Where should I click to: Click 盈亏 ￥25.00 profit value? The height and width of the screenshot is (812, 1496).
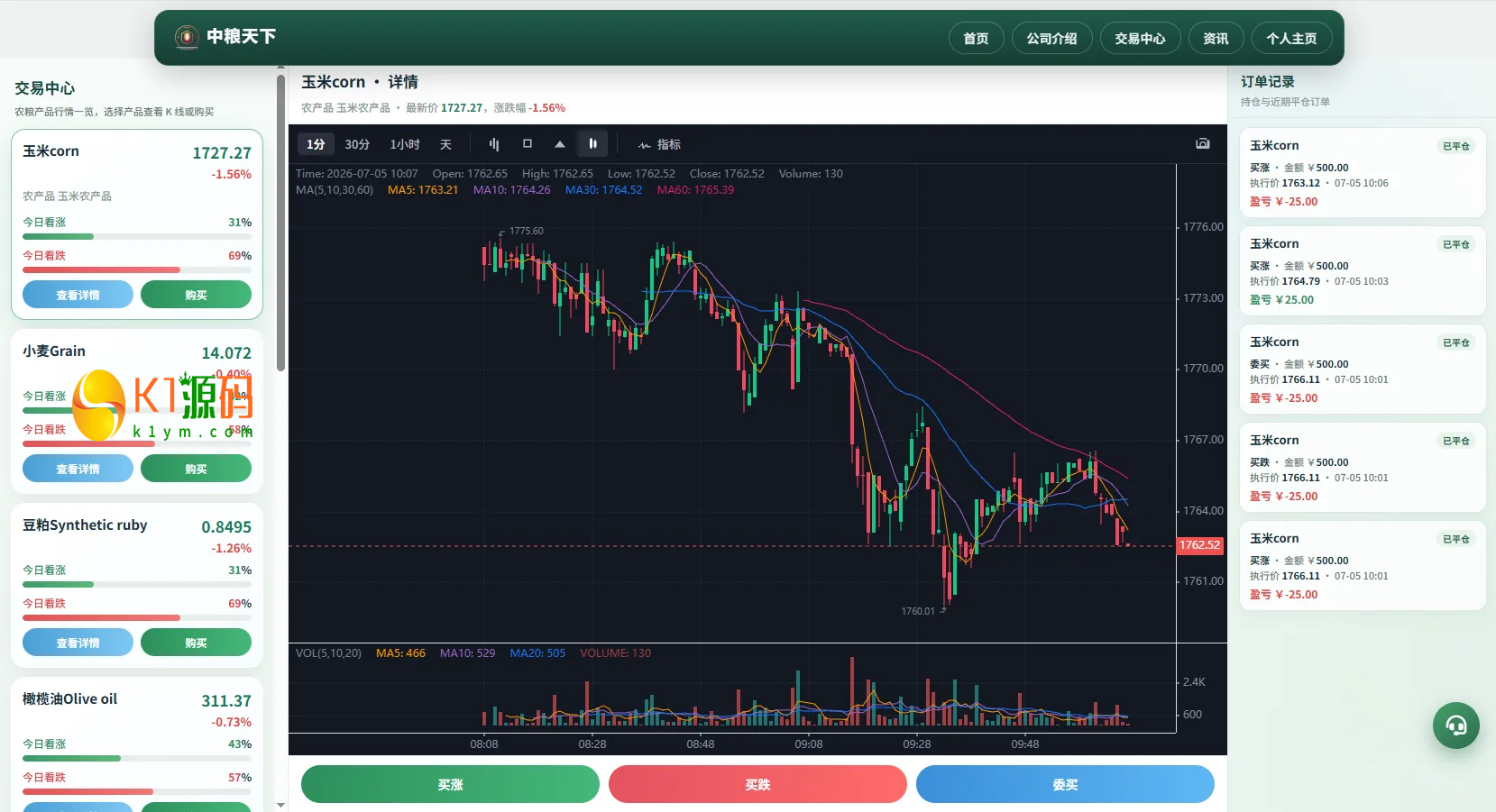(x=1281, y=300)
